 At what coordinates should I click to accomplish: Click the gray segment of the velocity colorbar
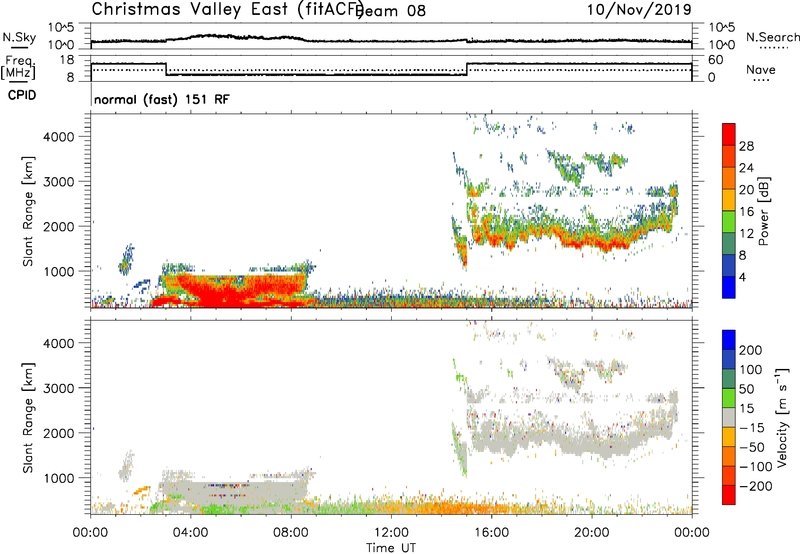tap(729, 417)
